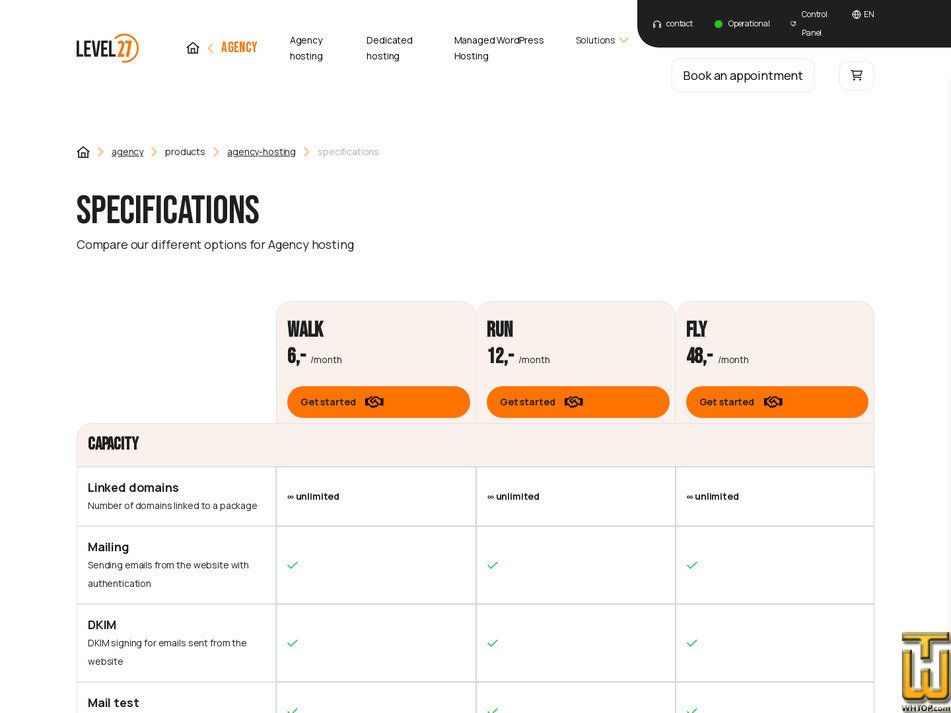Open the Dedicated hosting menu item
The width and height of the screenshot is (951, 713).
pos(389,48)
